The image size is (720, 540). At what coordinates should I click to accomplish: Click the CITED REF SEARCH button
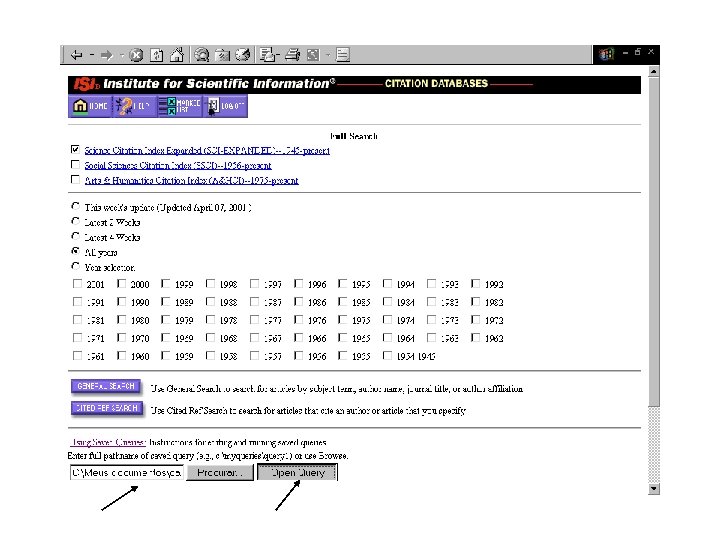click(x=107, y=408)
